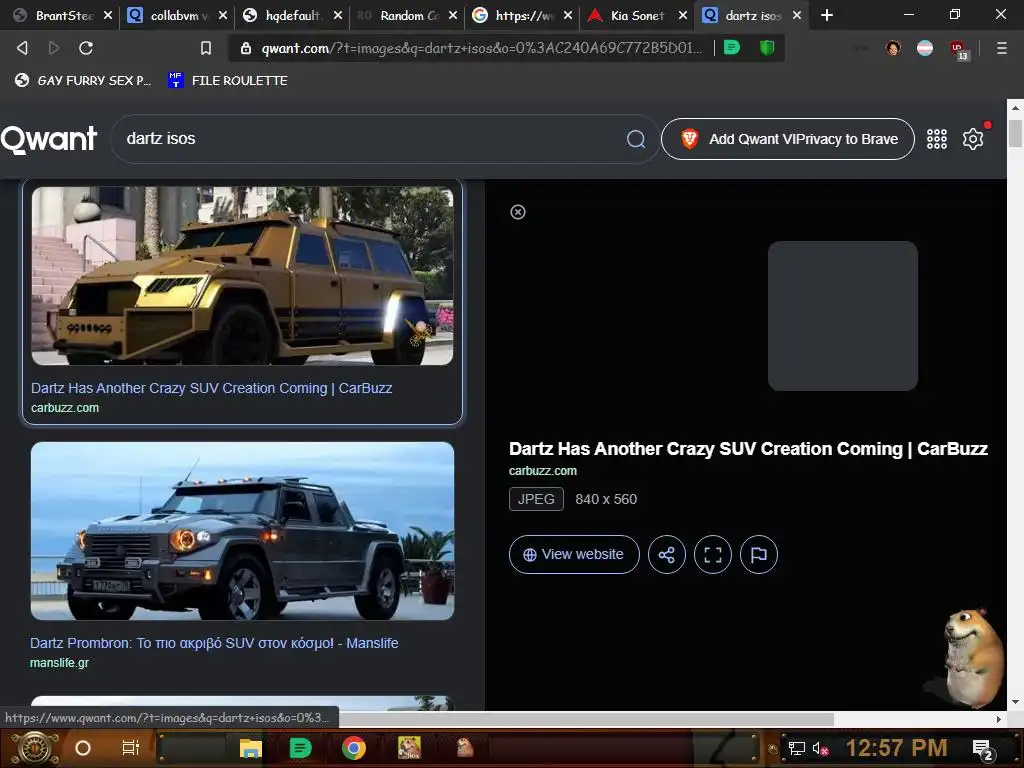Switch to the Google https://w tab
Image resolution: width=1024 pixels, height=768 pixels.
(524, 15)
